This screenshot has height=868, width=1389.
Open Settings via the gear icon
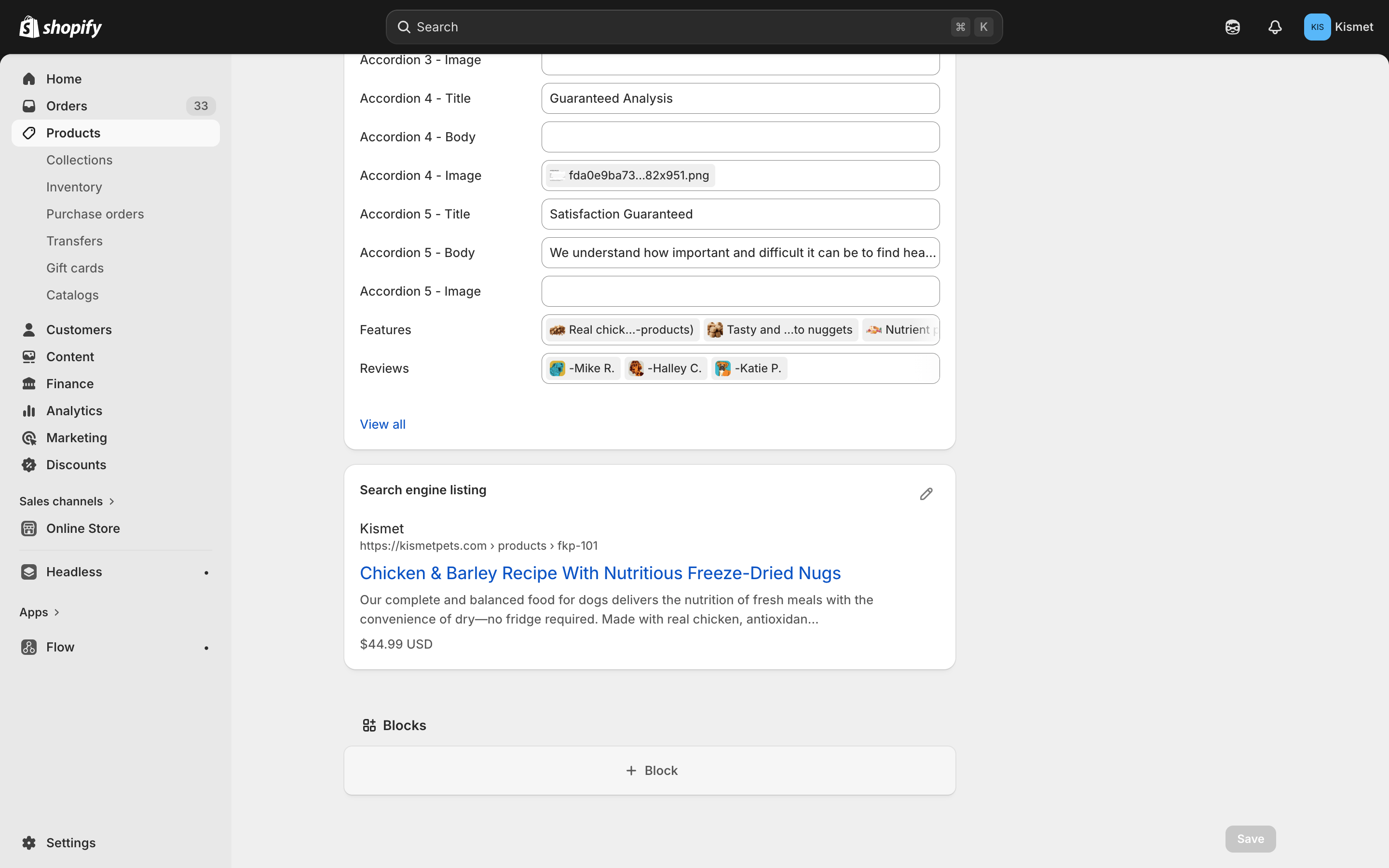(x=29, y=842)
